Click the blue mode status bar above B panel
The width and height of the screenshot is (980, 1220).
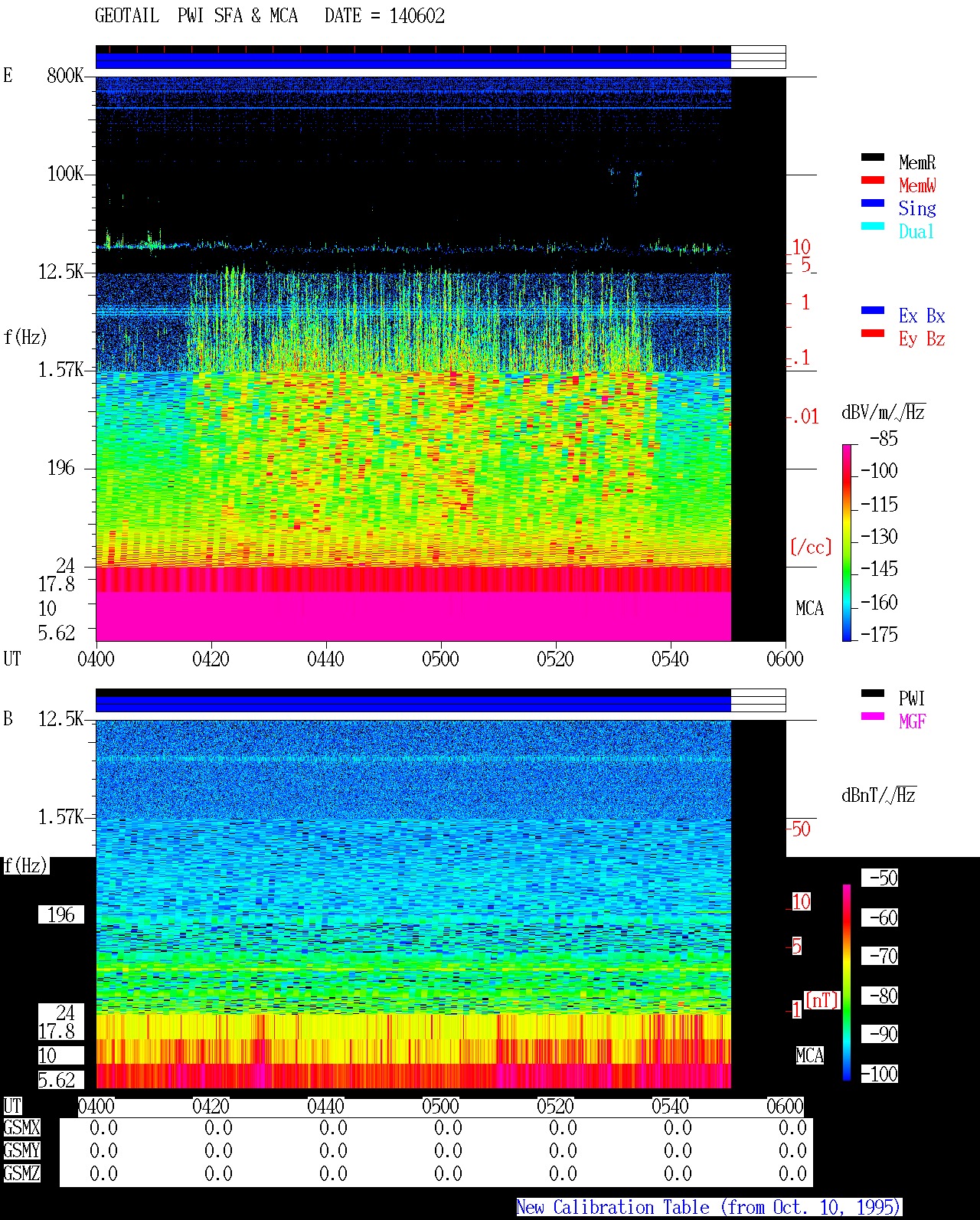coord(413,704)
